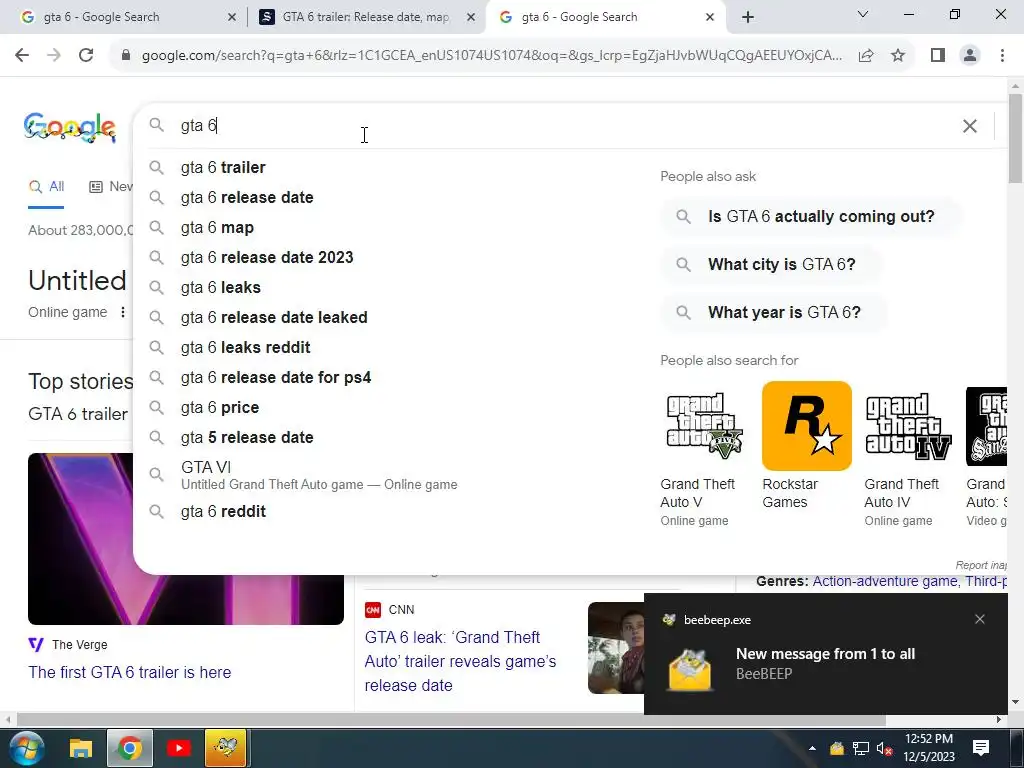View the site info lock icon
Image resolution: width=1024 pixels, height=768 pixels.
click(x=126, y=56)
